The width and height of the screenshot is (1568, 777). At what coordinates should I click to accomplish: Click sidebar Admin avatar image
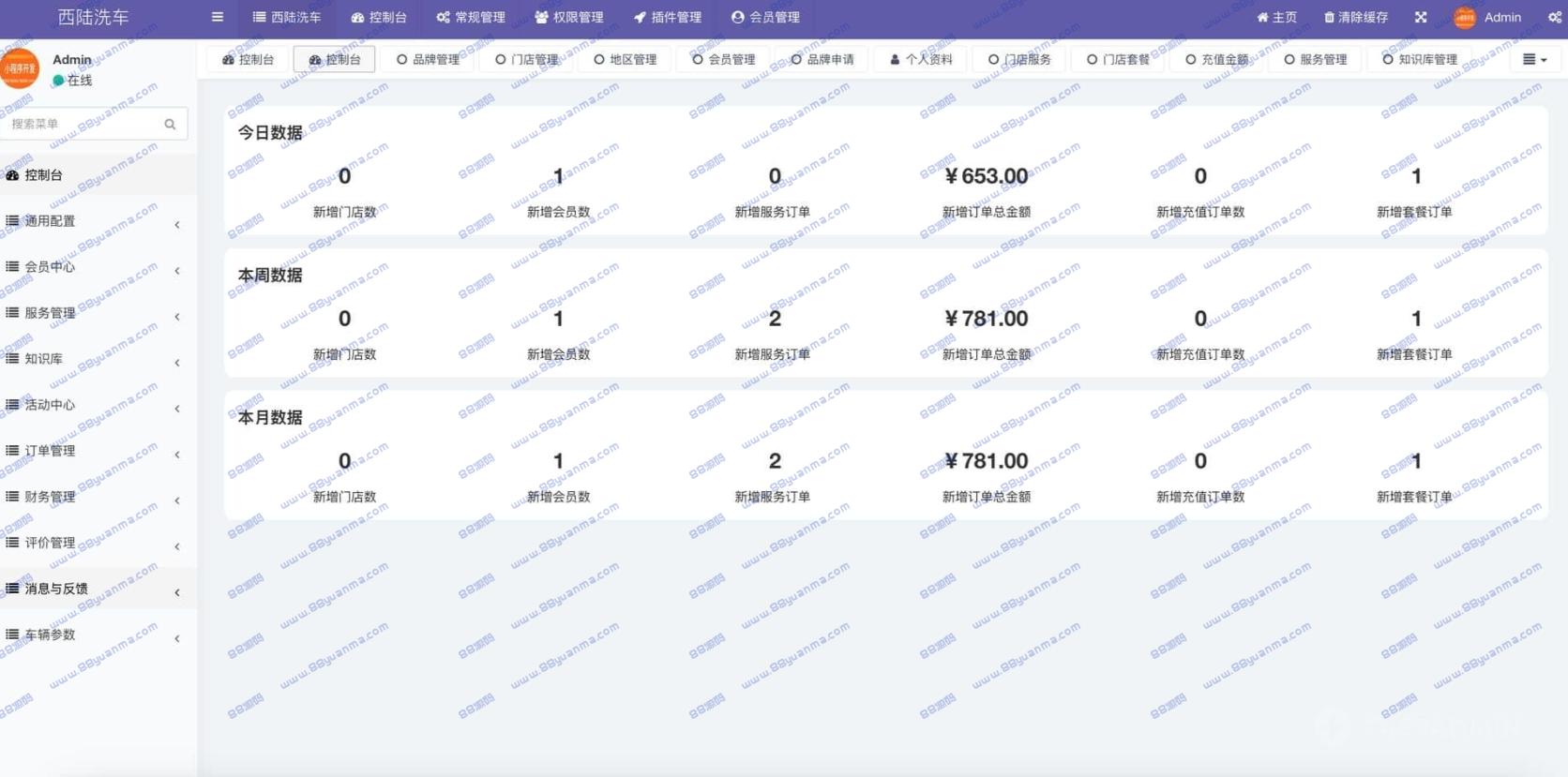coord(20,69)
